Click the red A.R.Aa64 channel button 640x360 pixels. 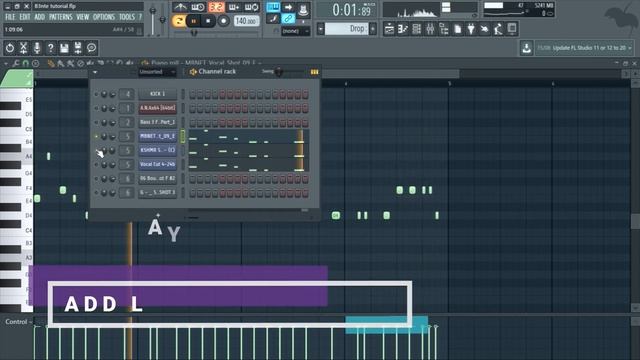(158, 108)
